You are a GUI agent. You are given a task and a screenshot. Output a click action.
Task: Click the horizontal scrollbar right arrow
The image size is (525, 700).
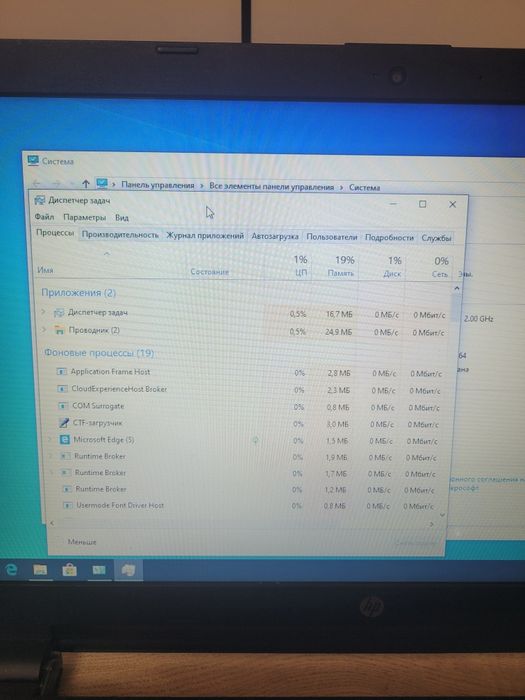(x=431, y=524)
